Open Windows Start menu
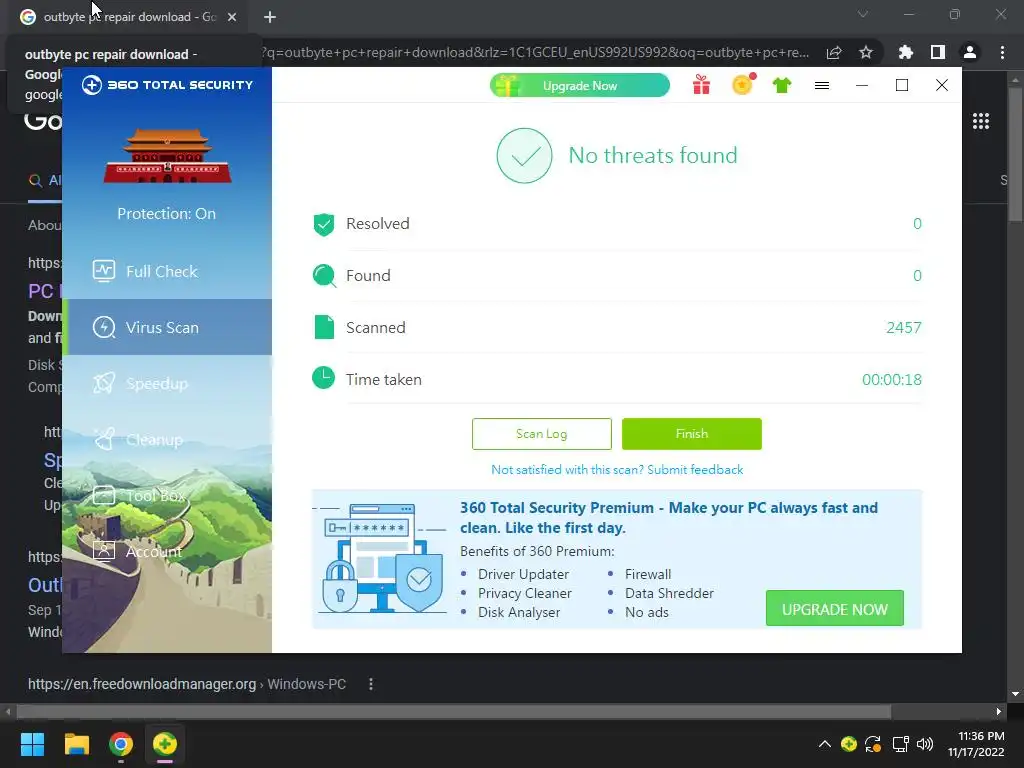 (32, 744)
